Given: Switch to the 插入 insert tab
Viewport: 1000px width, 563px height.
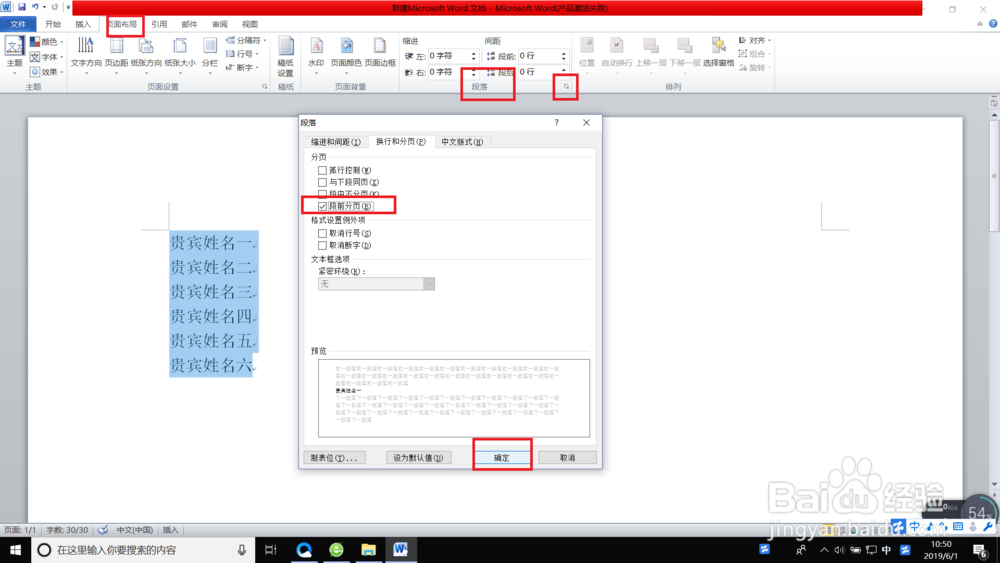Looking at the screenshot, I should tap(83, 24).
